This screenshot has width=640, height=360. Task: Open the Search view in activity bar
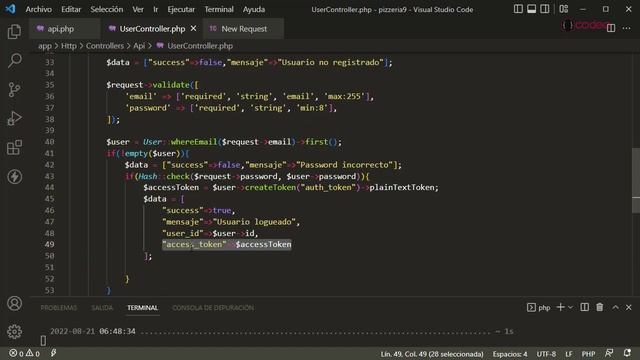coord(14,60)
